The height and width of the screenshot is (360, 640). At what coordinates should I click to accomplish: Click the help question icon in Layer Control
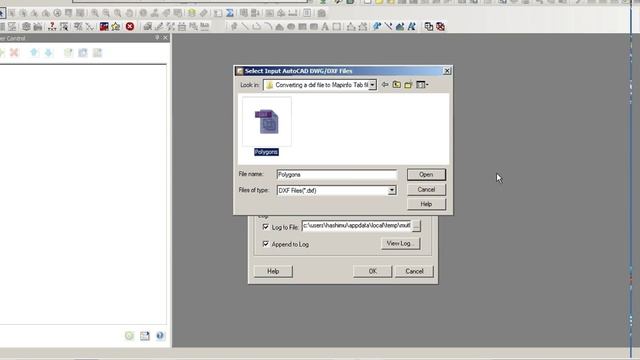pyautogui.click(x=160, y=336)
